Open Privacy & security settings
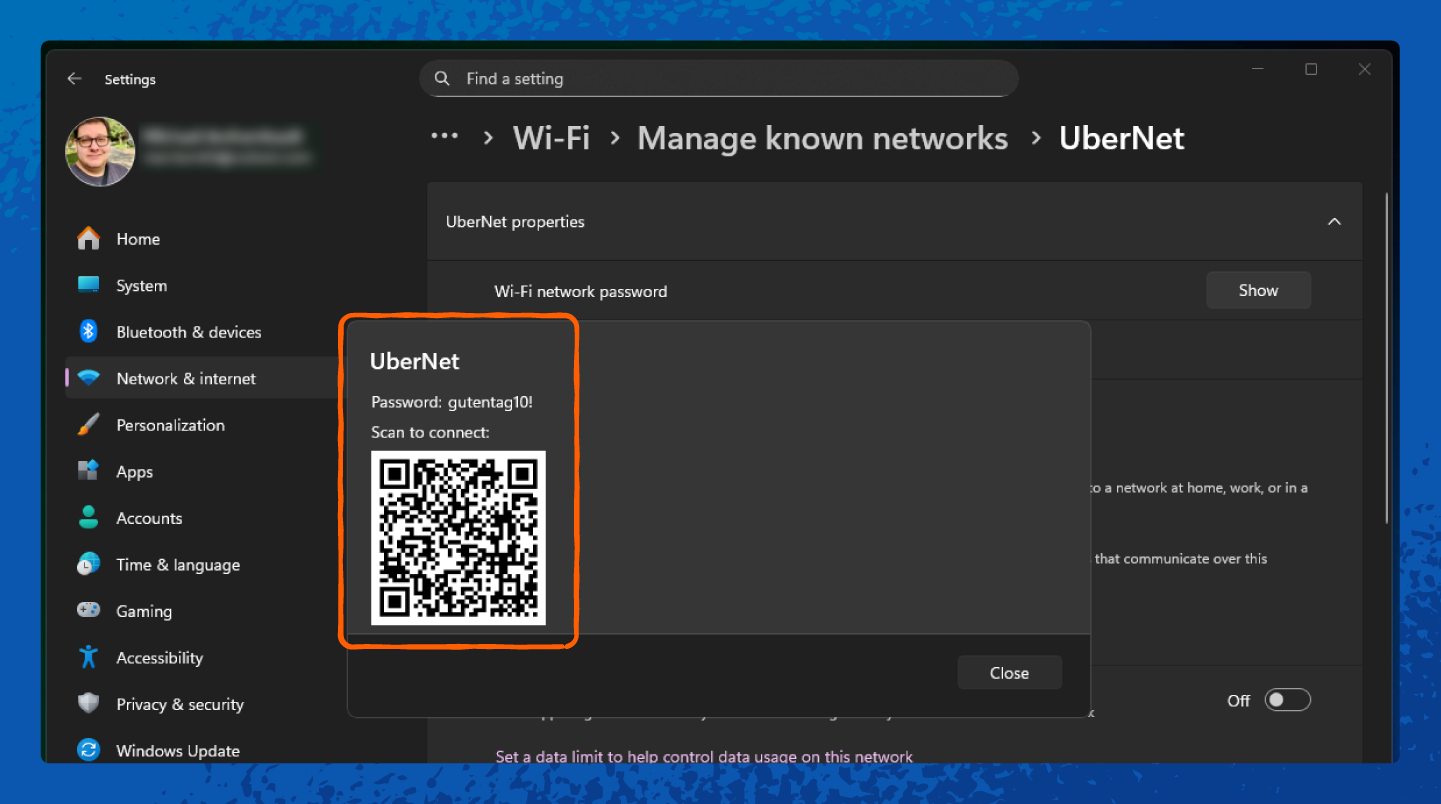This screenshot has height=804, width=1441. (x=180, y=704)
